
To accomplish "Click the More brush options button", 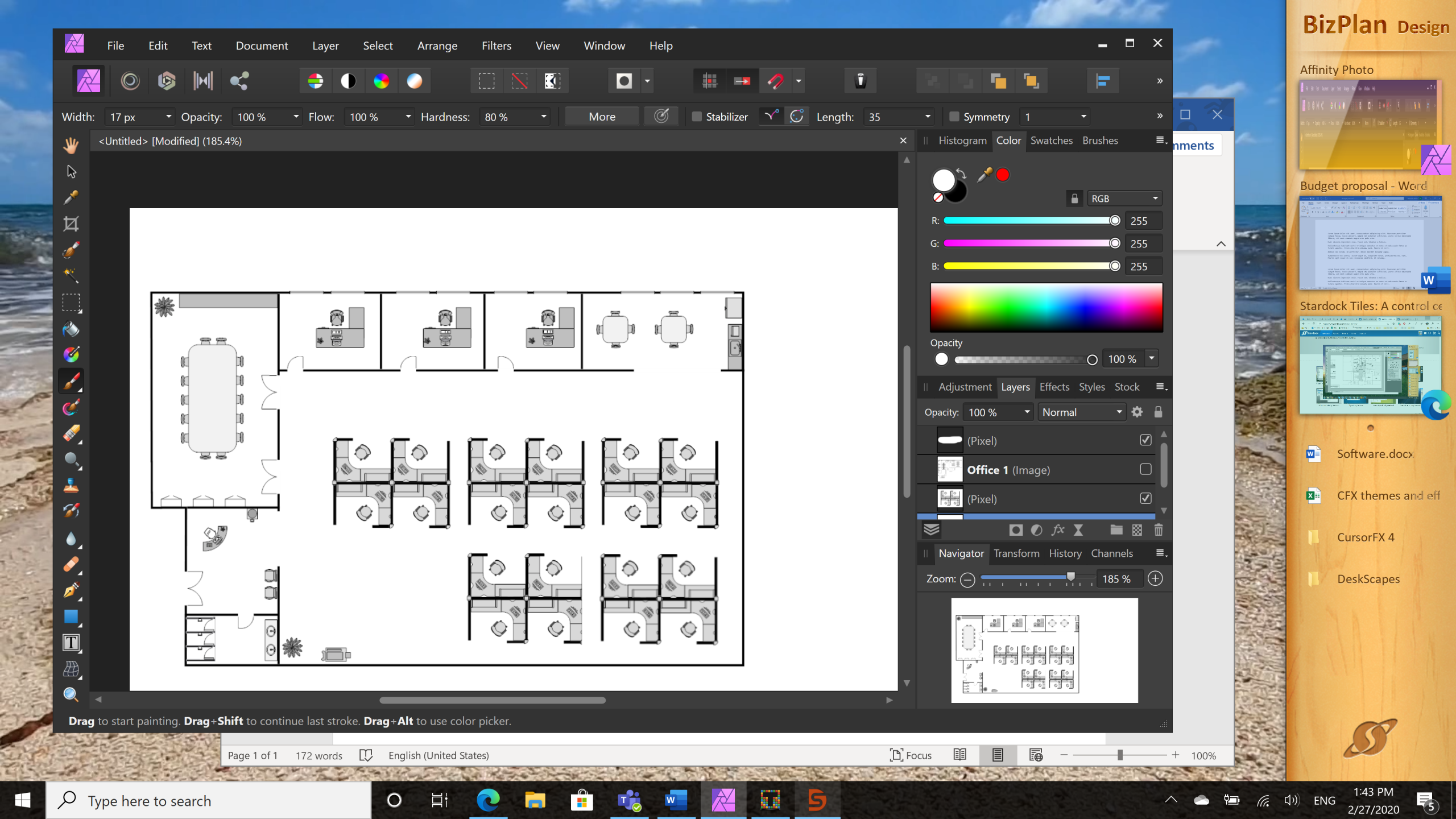I will [x=602, y=117].
